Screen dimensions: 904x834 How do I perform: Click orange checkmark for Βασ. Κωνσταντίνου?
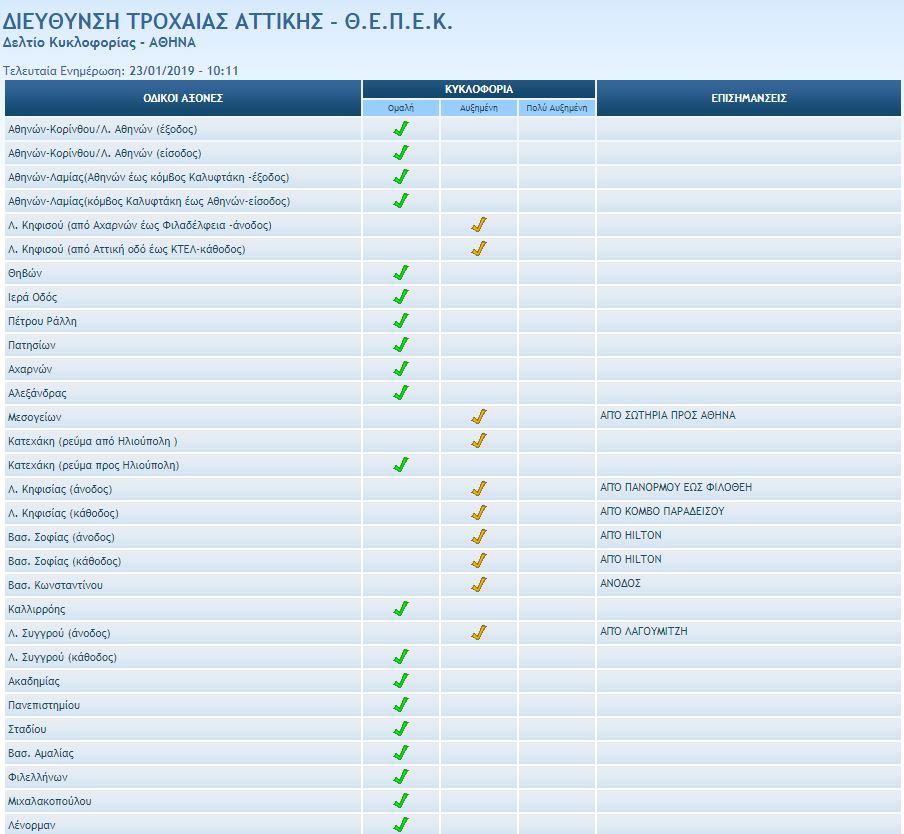click(479, 585)
